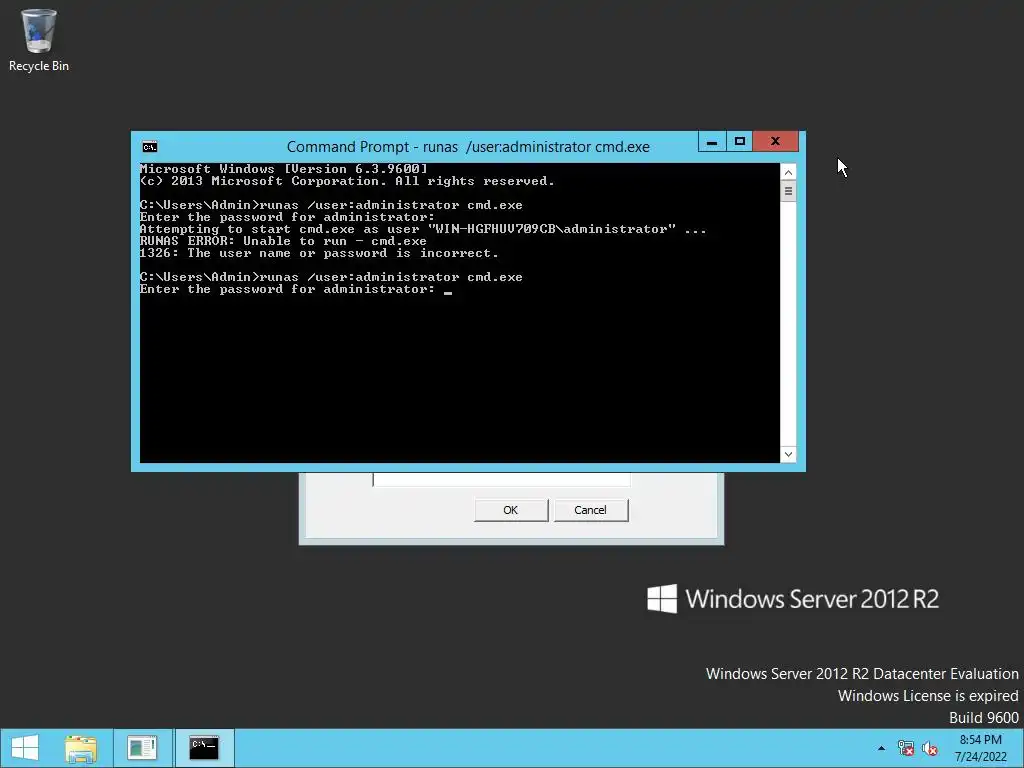The width and height of the screenshot is (1024, 768).
Task: Click the input field in the background dialog
Action: click(502, 479)
